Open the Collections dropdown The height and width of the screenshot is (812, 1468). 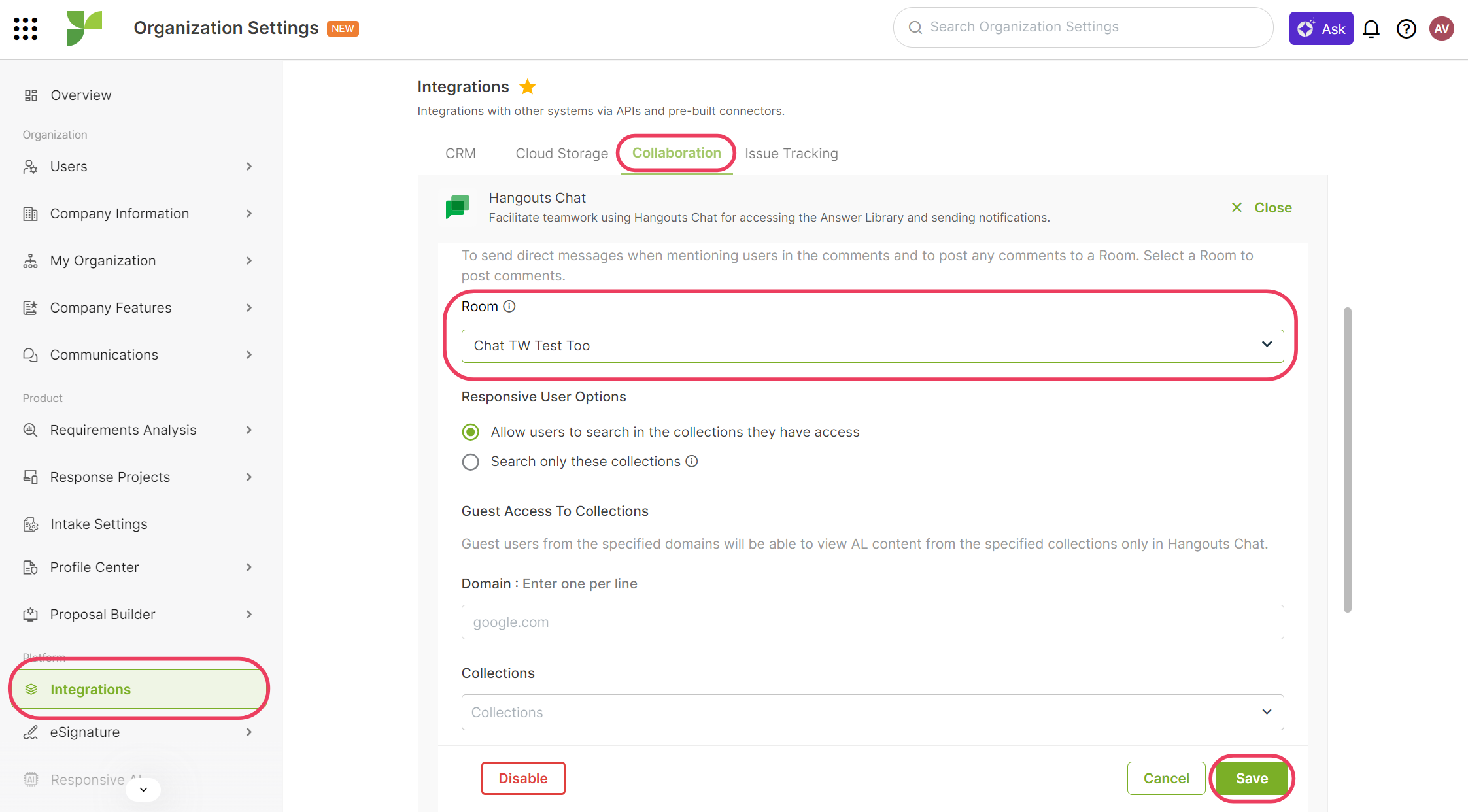(872, 712)
